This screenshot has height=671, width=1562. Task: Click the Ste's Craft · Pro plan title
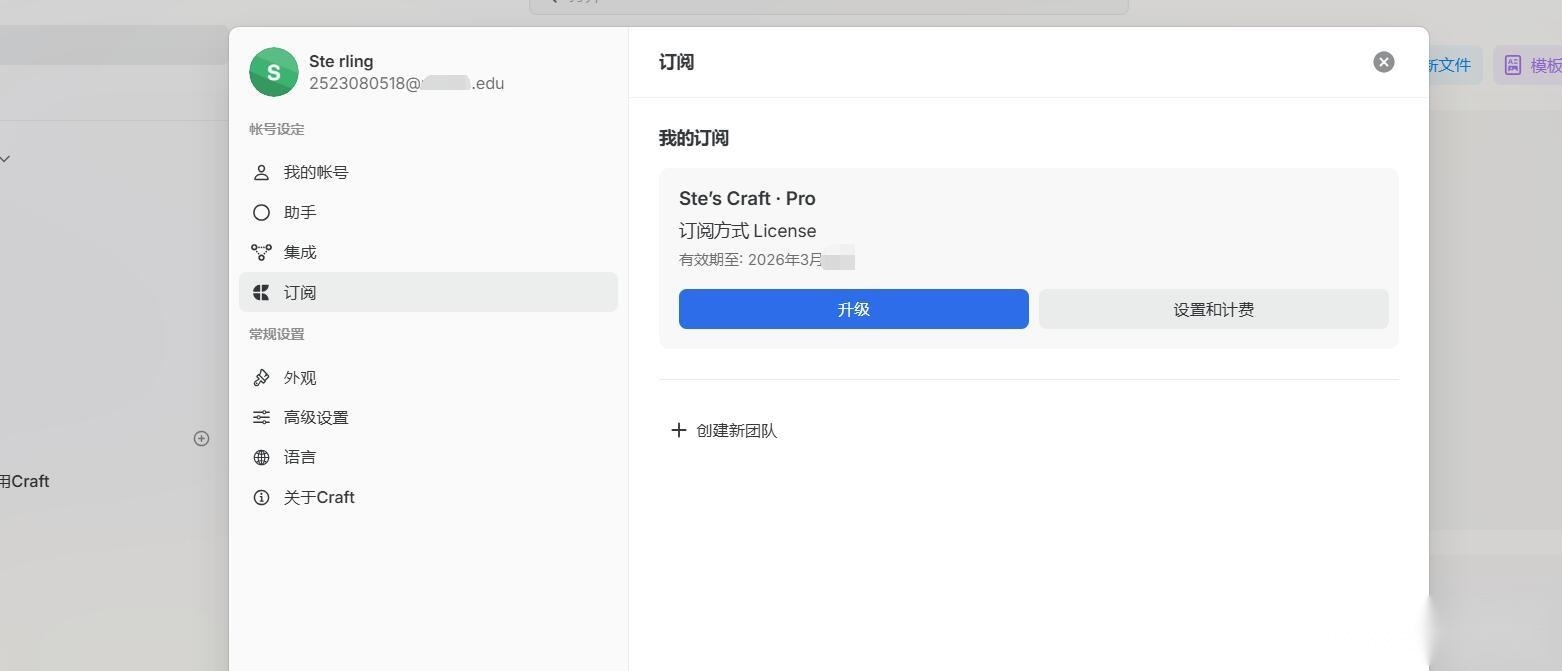click(747, 198)
